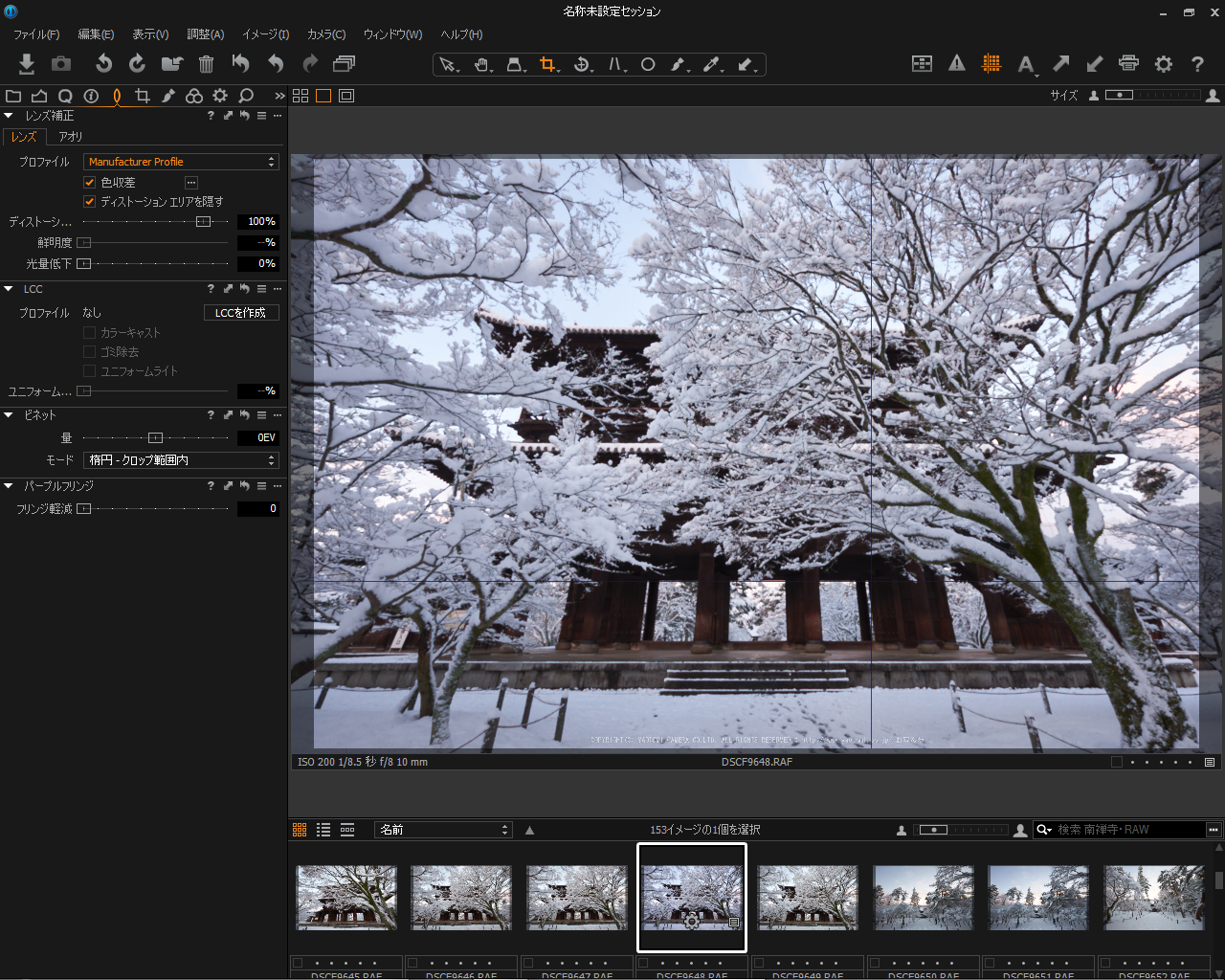This screenshot has width=1225, height=980.
Task: Select the Spot removal circle tool
Action: (648, 65)
